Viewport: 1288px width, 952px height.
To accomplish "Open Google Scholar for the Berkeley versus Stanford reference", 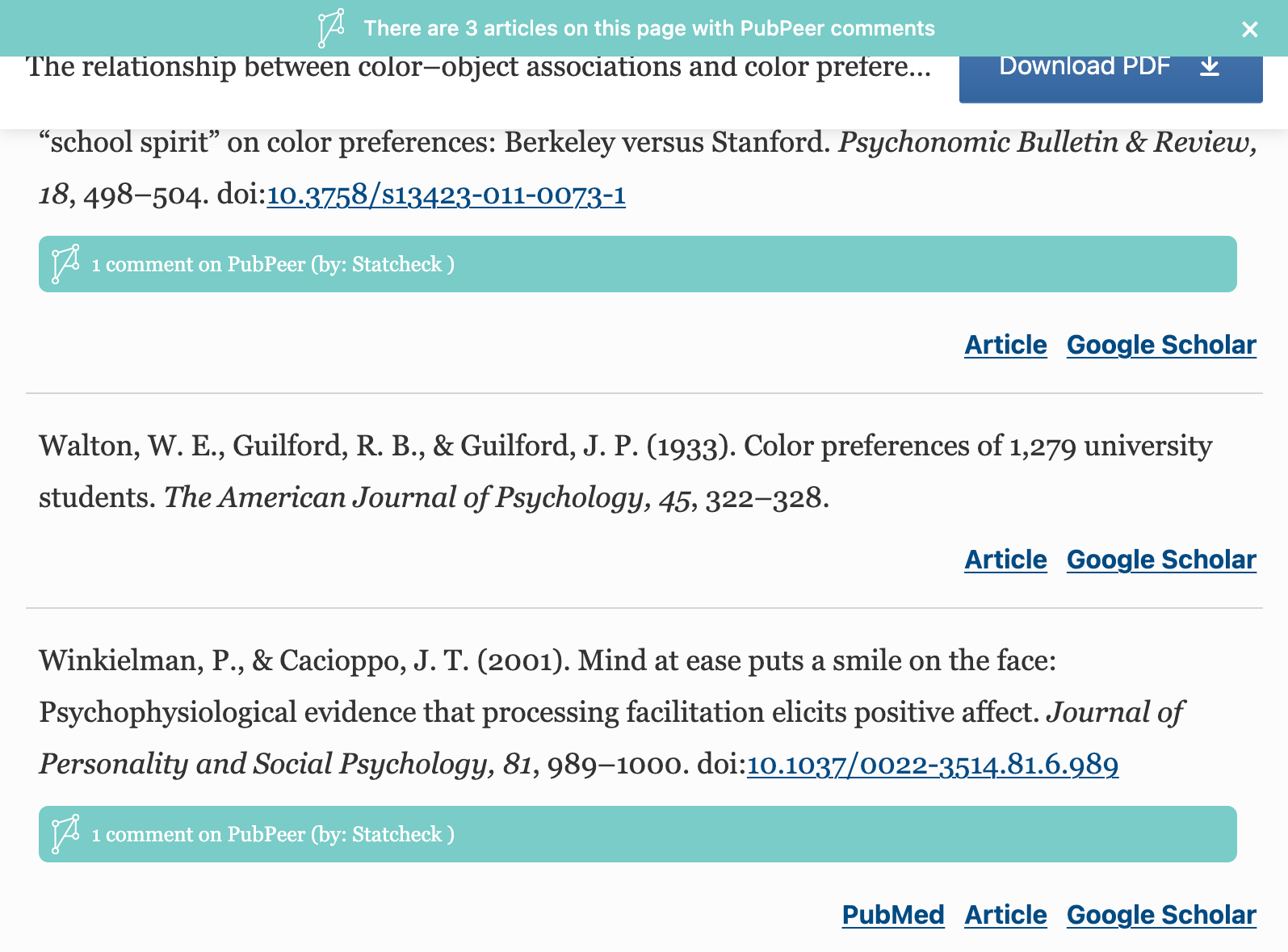I will 1160,344.
